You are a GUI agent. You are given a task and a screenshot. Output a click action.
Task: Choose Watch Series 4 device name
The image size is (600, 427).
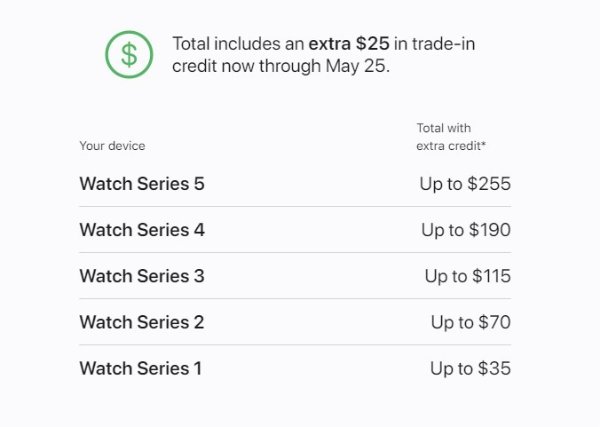point(142,230)
